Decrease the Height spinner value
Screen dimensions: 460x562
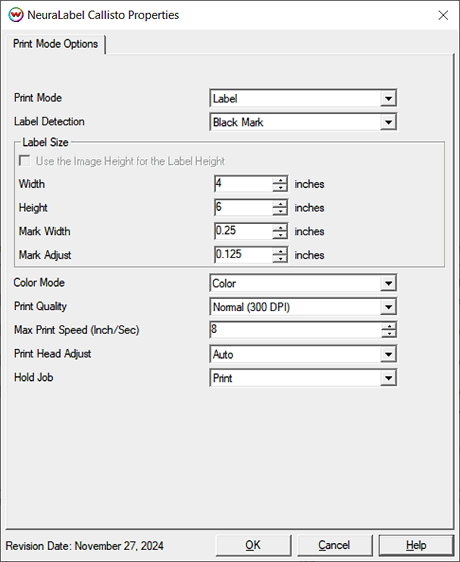280,211
